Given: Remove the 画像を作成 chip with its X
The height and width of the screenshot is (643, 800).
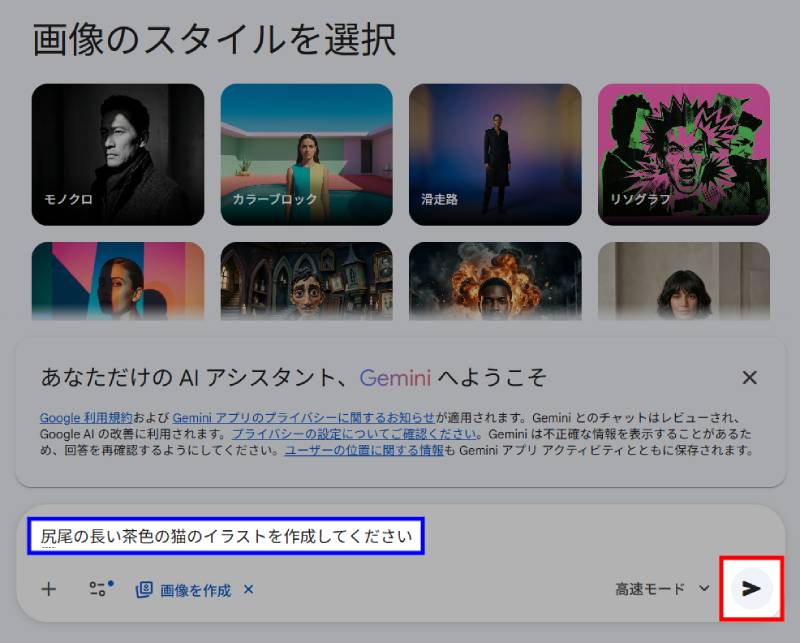Looking at the screenshot, I should (249, 589).
